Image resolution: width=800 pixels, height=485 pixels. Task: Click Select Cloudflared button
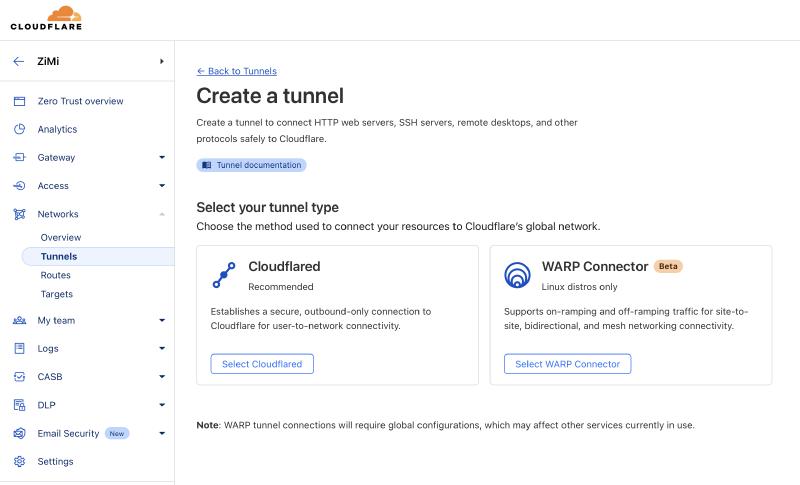[262, 364]
